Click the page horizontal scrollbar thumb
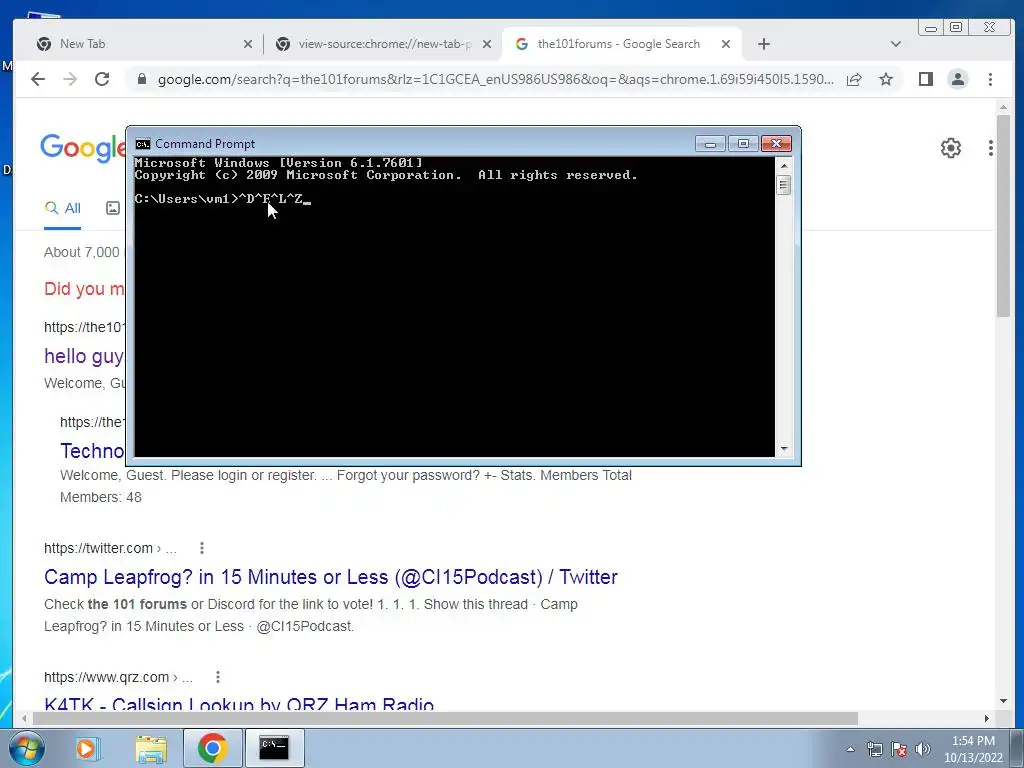 coord(445,718)
